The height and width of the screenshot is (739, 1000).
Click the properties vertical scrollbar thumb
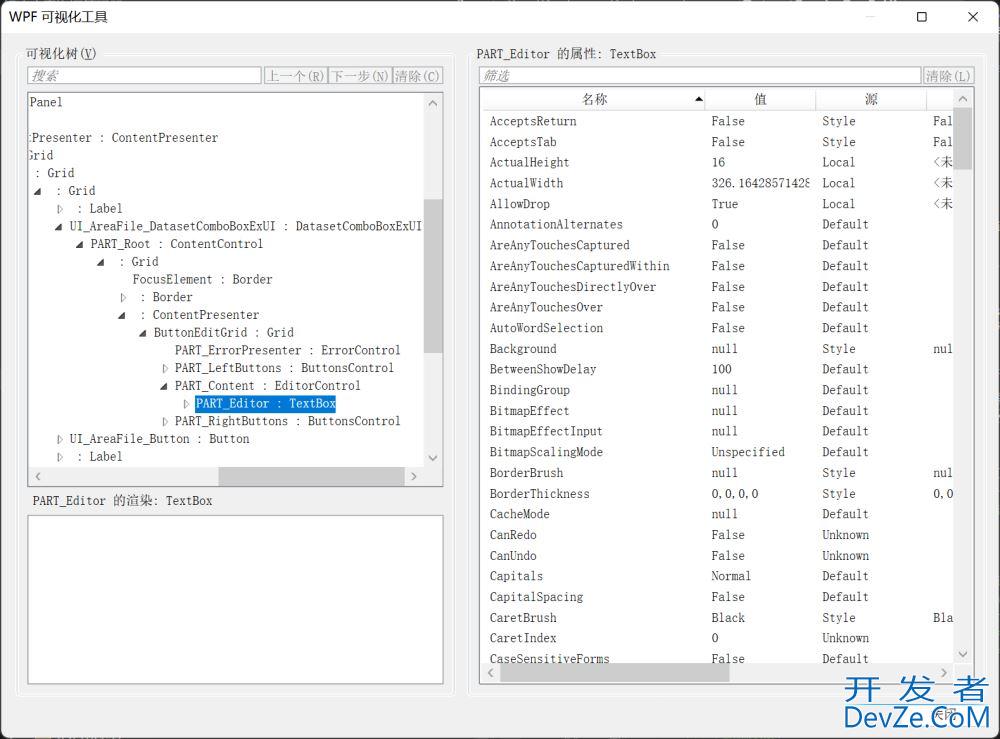tap(963, 138)
